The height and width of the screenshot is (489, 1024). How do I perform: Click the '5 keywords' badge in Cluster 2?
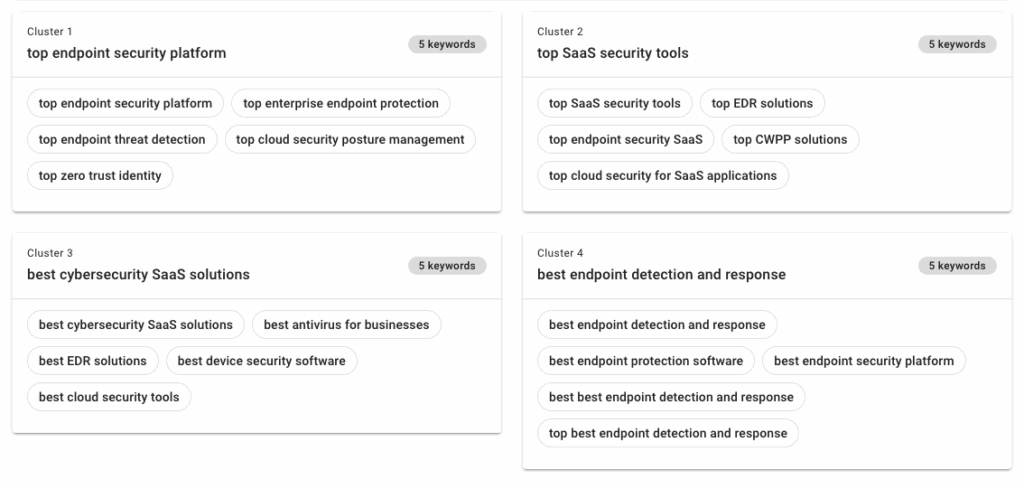pos(957,44)
